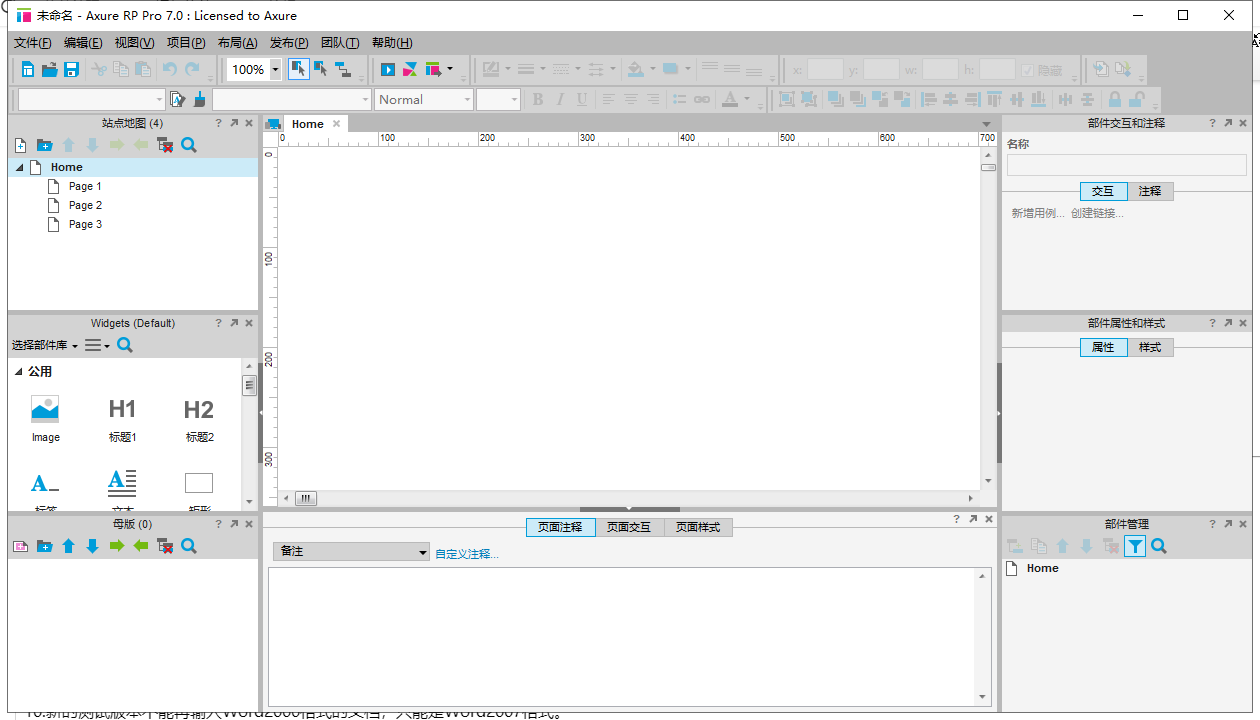Select Page 2 in the sitemap
This screenshot has width=1260, height=720.
85,205
